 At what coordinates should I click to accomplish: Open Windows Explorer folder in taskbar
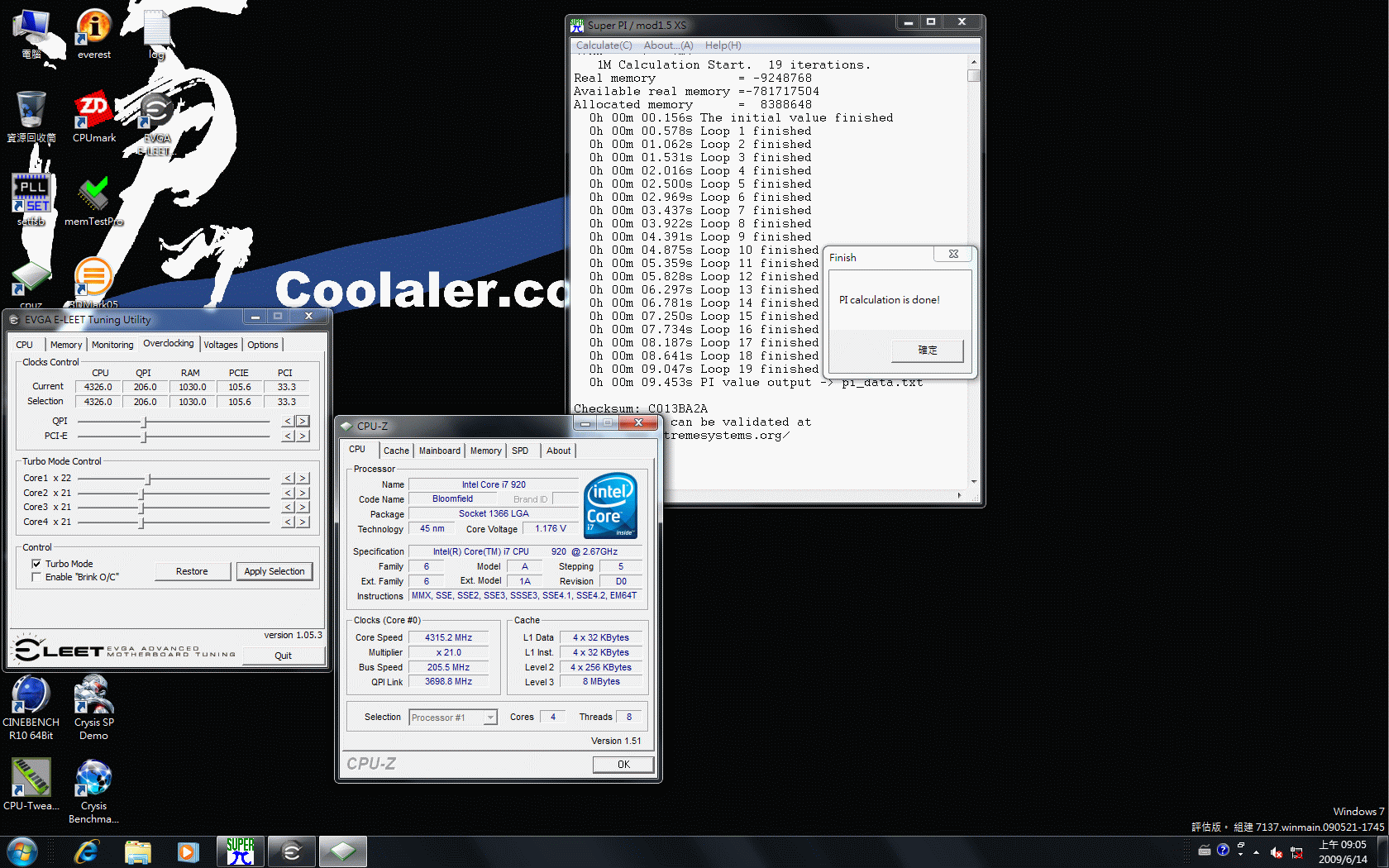tap(138, 851)
